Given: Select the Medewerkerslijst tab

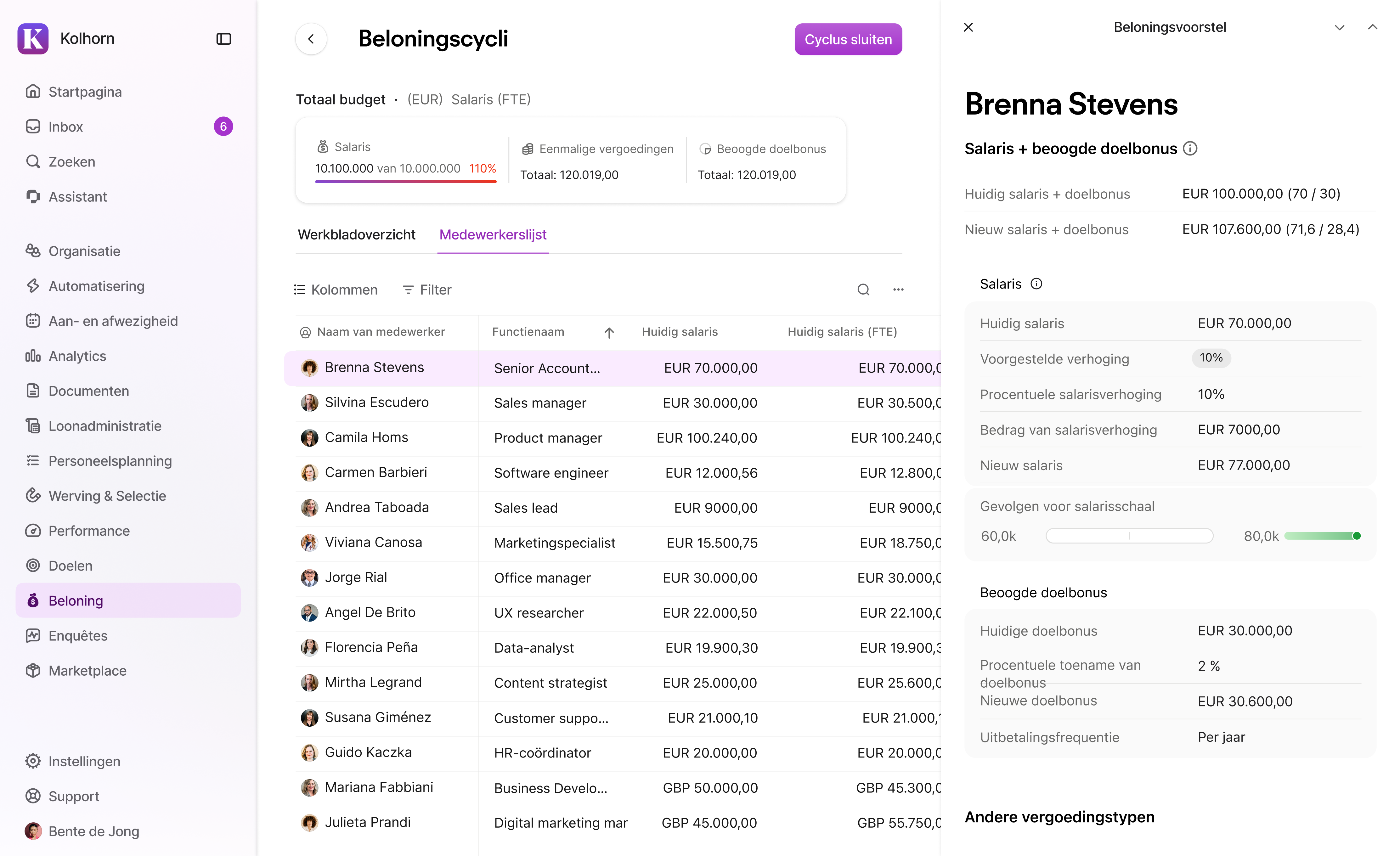Looking at the screenshot, I should click(493, 234).
